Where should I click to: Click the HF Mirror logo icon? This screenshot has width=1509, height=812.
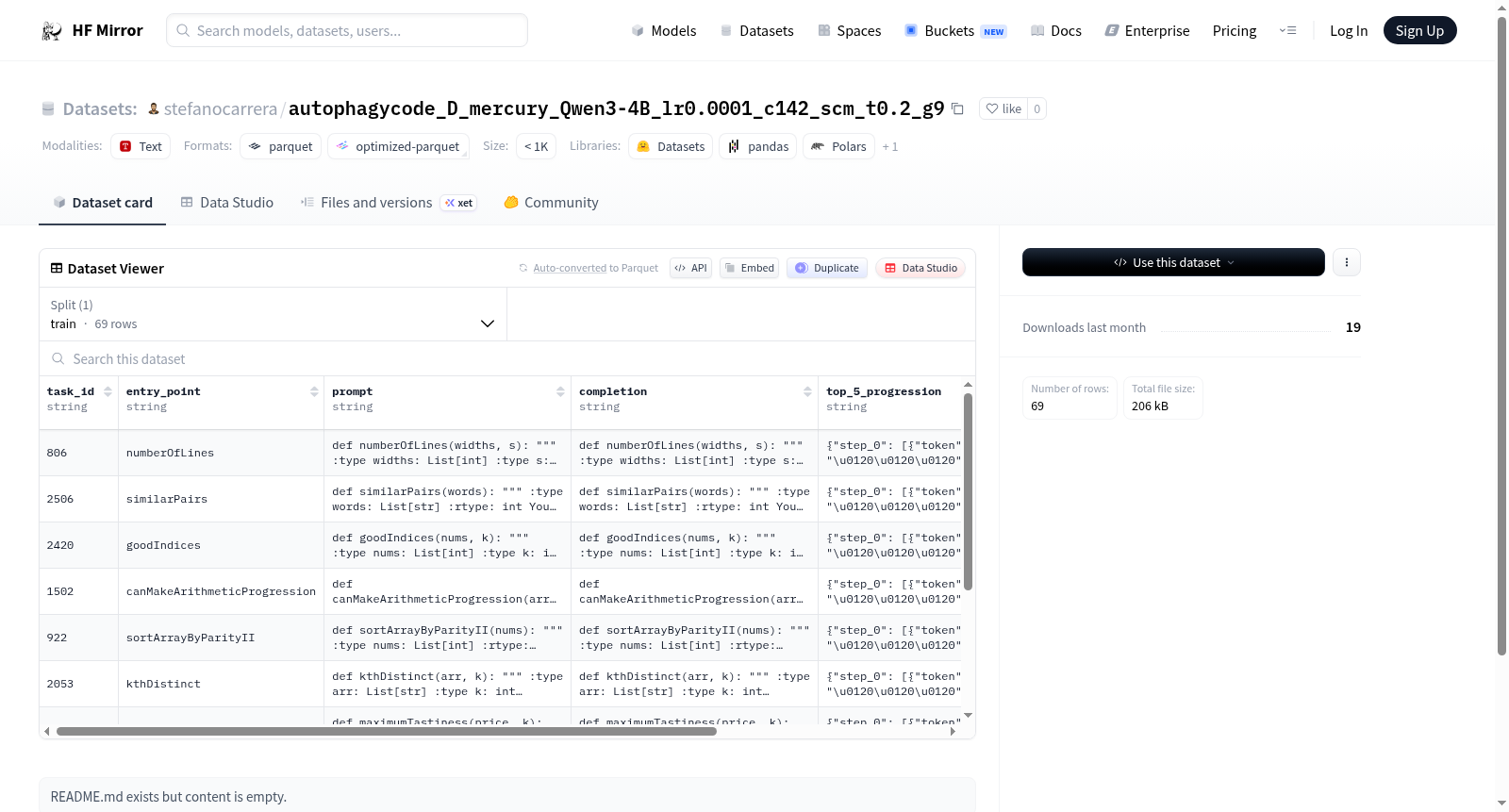tap(52, 31)
